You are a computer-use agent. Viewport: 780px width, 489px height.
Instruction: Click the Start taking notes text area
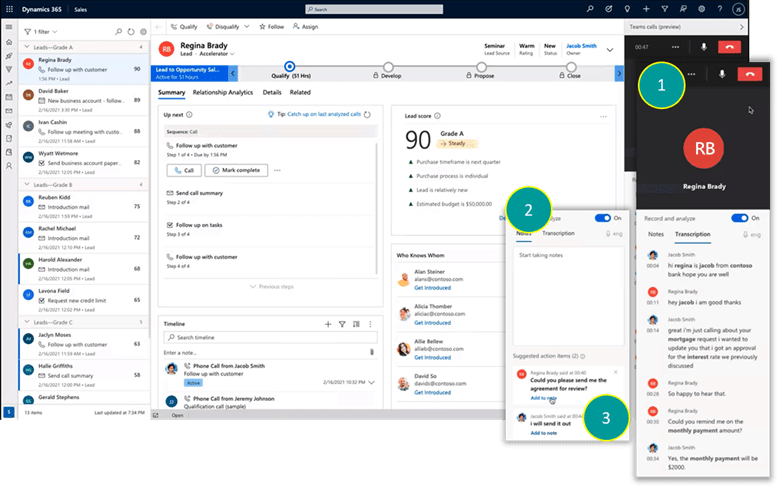[569, 296]
